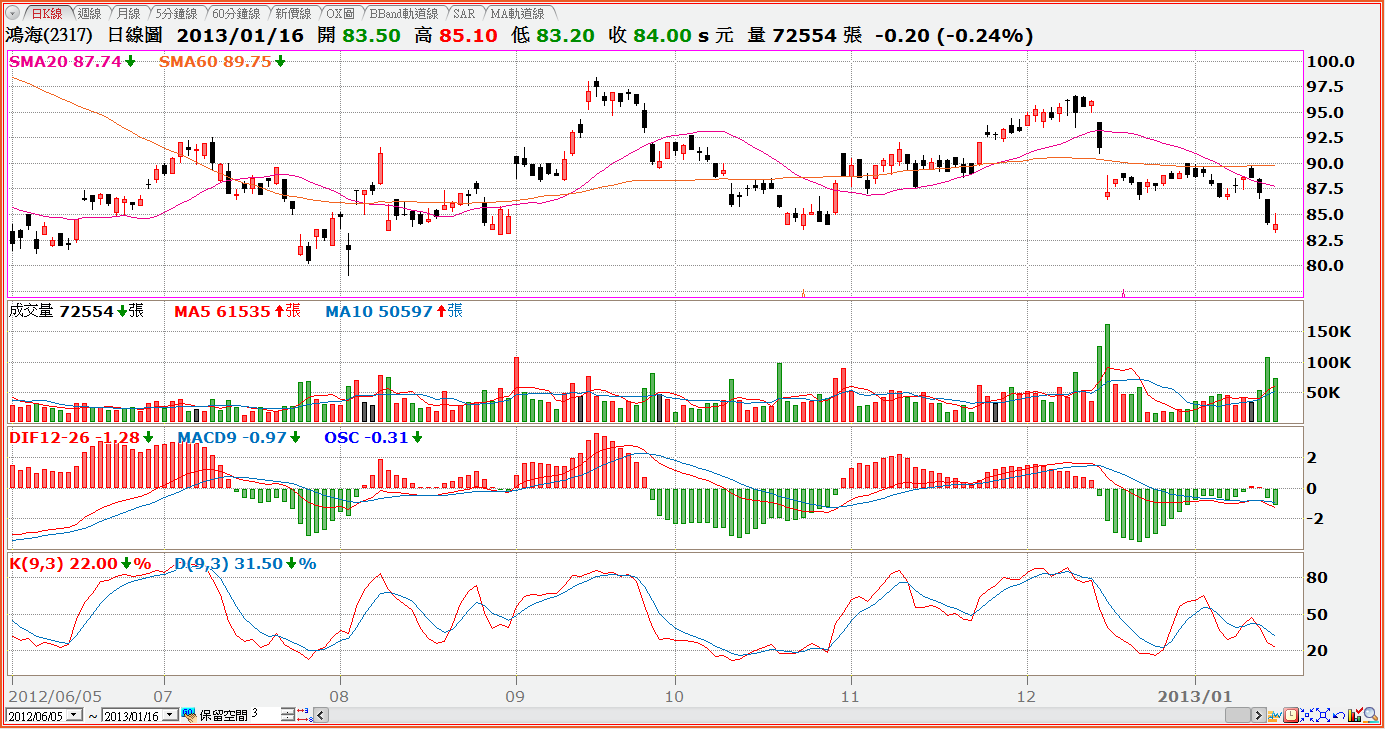Click the magnifying glass zoom icon

point(1371,715)
